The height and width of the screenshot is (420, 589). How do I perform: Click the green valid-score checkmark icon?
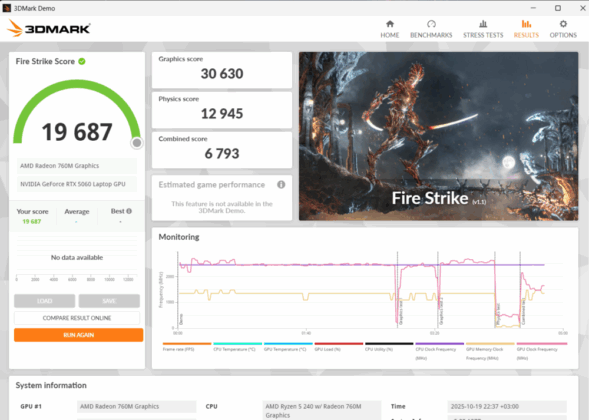[x=82, y=61]
